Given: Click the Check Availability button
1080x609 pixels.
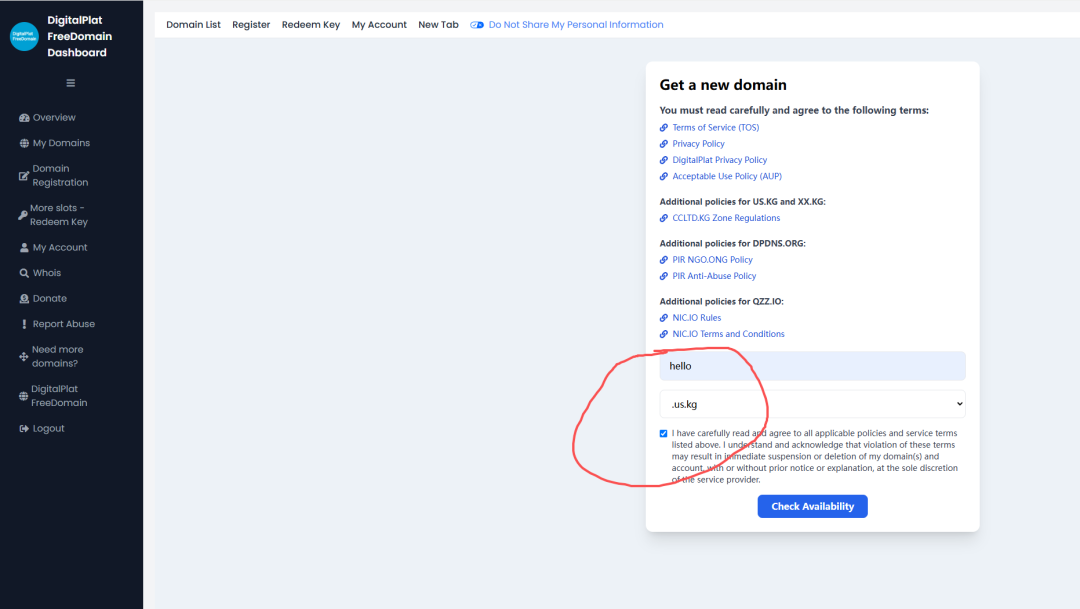Looking at the screenshot, I should [812, 507].
